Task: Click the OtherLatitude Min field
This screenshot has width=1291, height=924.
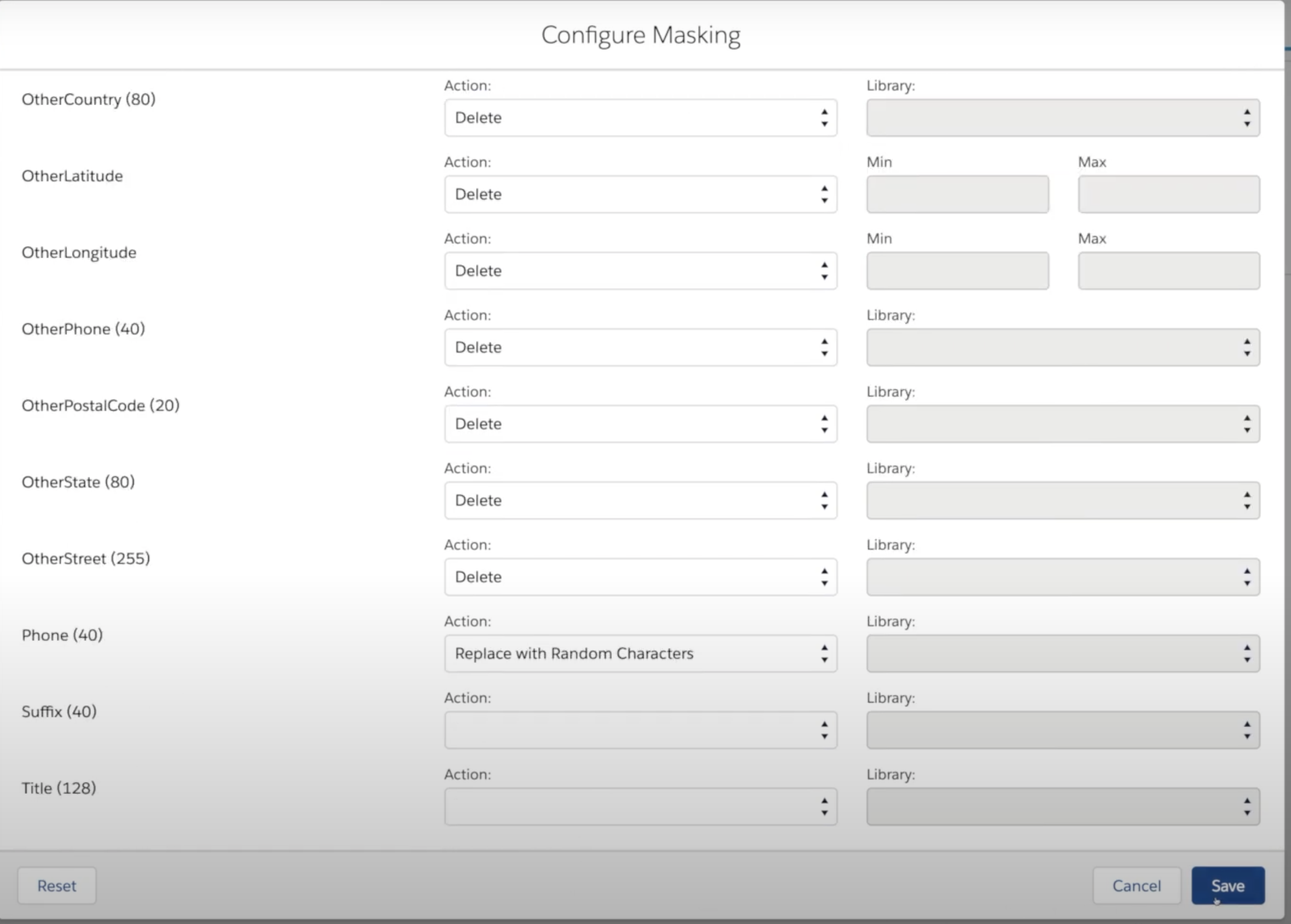Action: click(x=957, y=194)
